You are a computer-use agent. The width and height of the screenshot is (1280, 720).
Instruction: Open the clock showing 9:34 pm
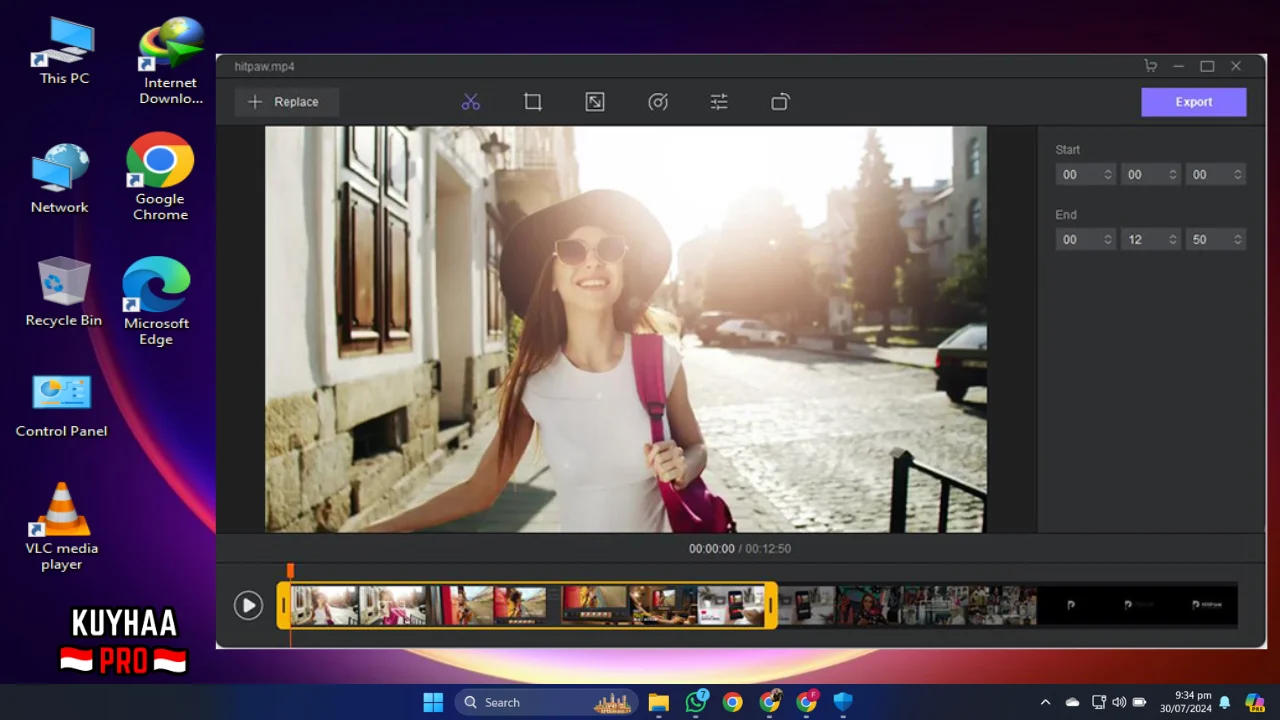pos(1186,702)
